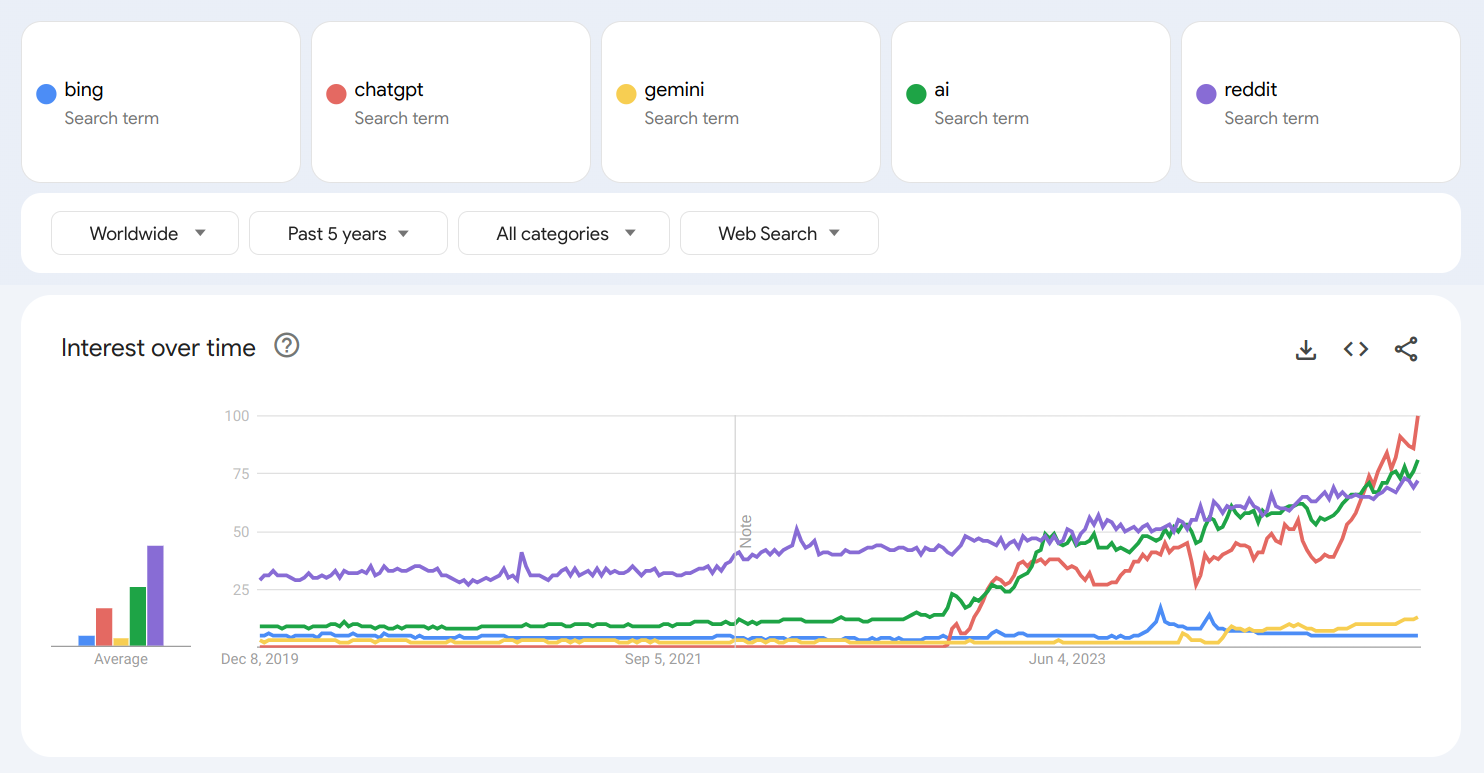1484x773 pixels.
Task: Click the red chatgpt average bar
Action: pyautogui.click(x=104, y=627)
